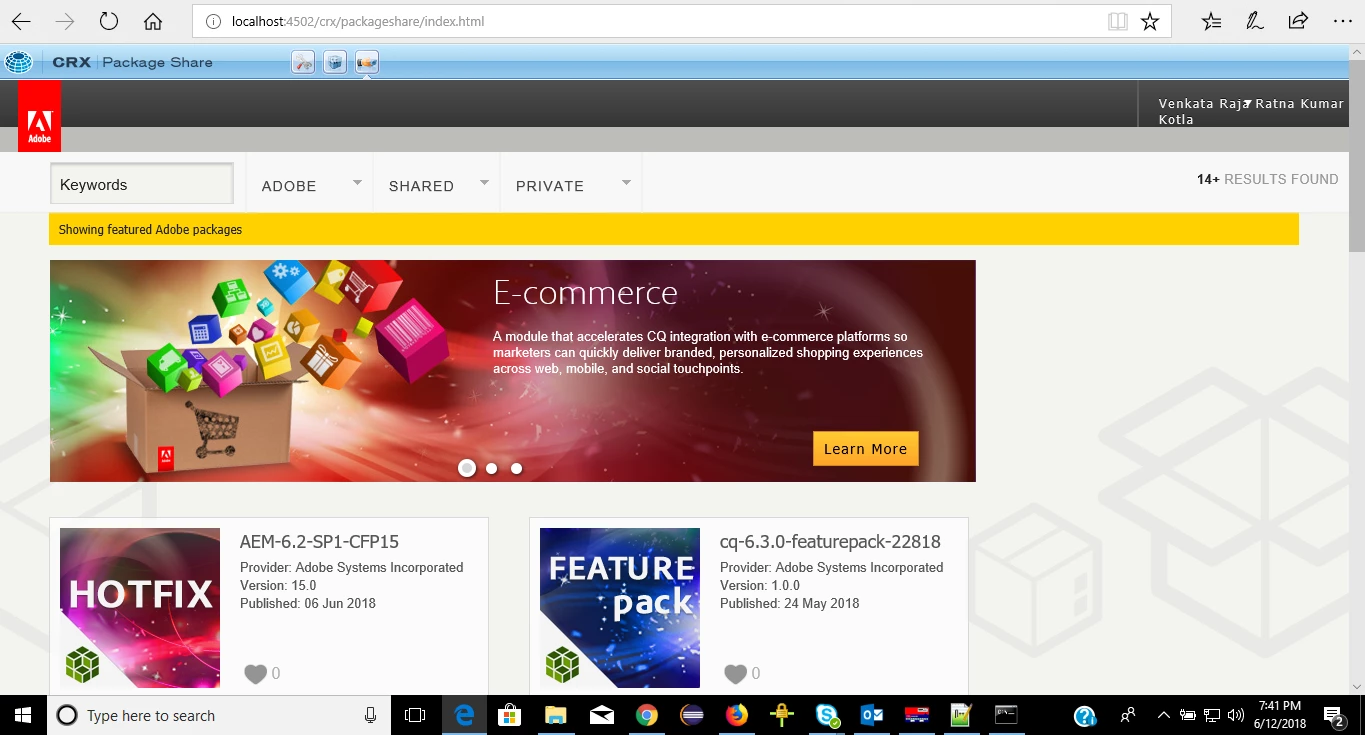
Task: Click Learn More on E-commerce banner
Action: [865, 449]
